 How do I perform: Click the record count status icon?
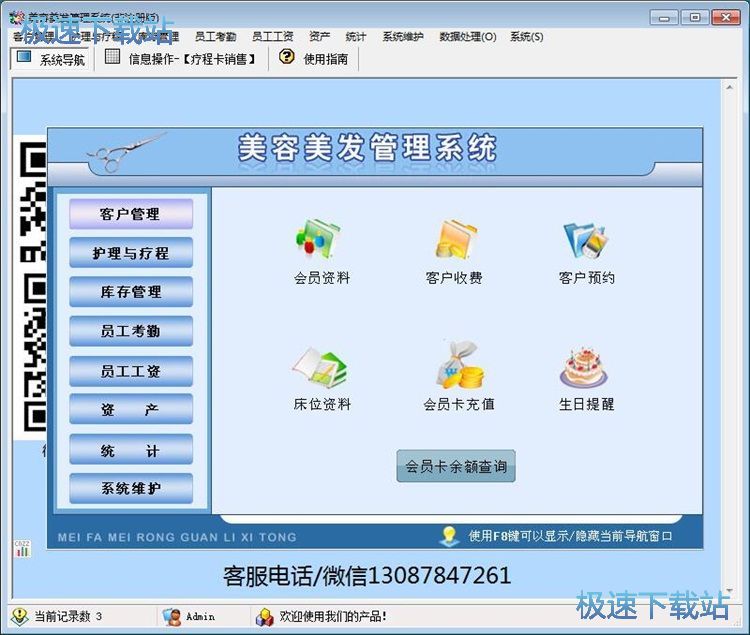tap(20, 617)
